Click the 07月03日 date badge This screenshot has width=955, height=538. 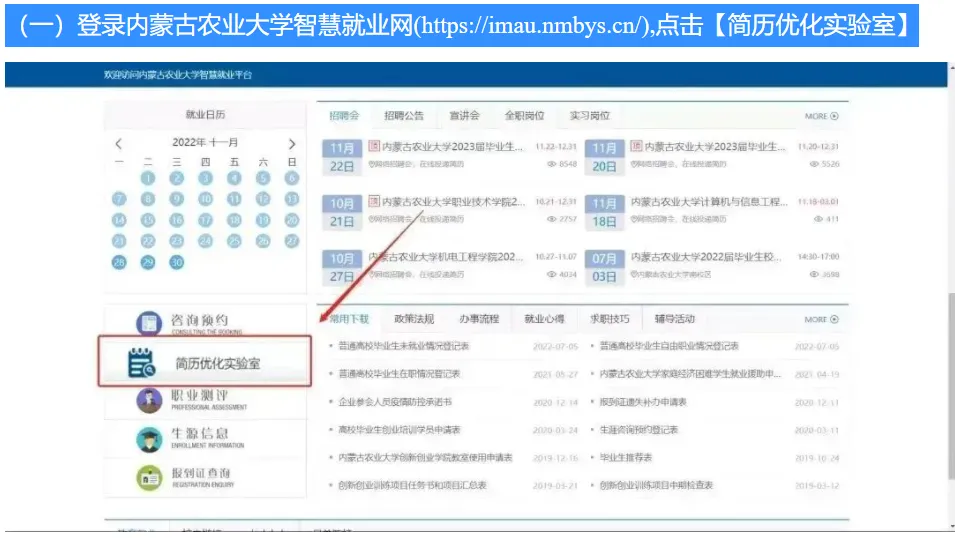click(604, 267)
